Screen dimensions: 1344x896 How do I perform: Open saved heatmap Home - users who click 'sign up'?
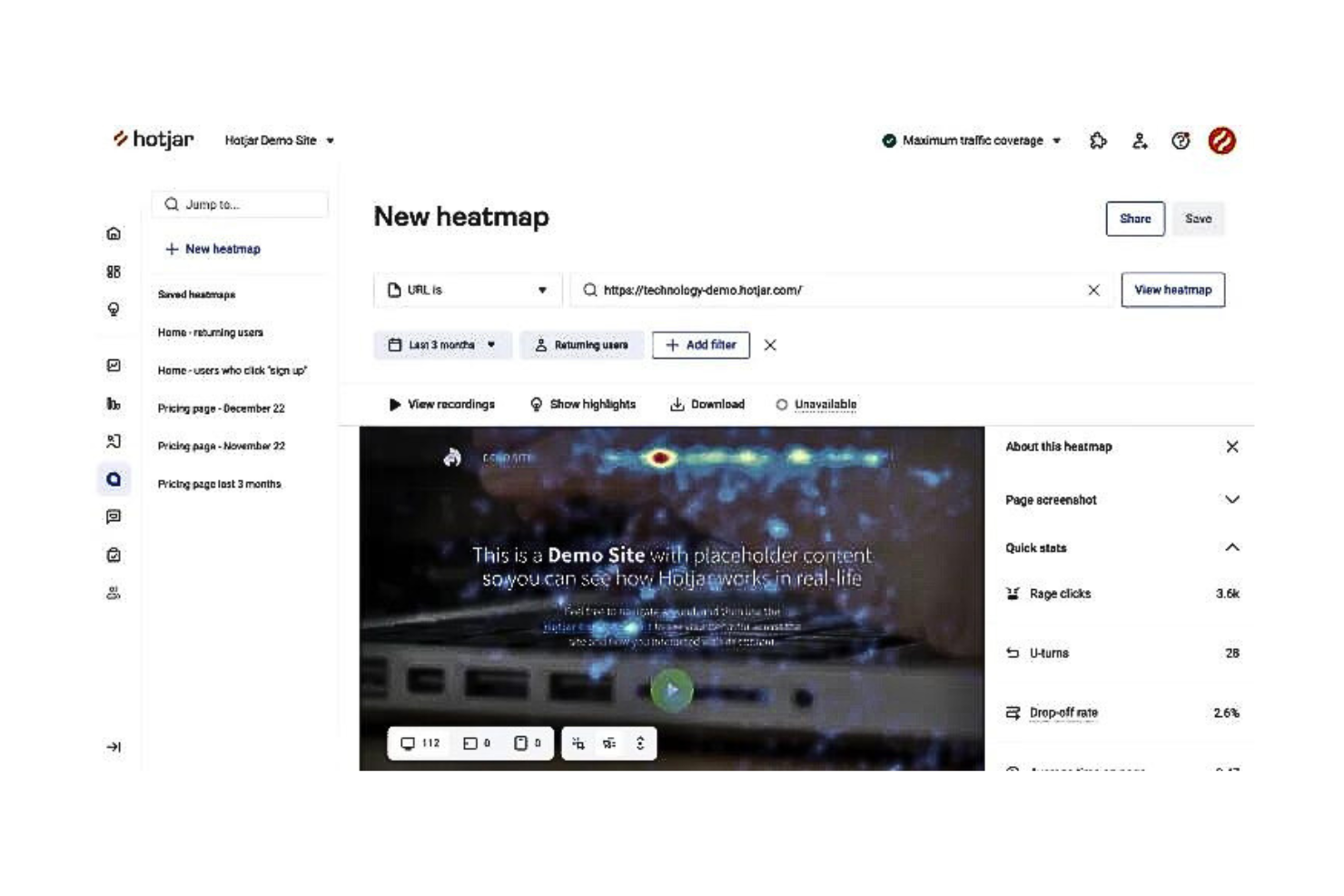tap(232, 370)
